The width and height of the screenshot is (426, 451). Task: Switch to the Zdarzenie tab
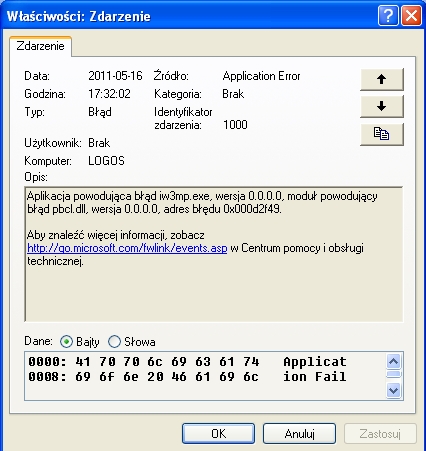[x=40, y=46]
